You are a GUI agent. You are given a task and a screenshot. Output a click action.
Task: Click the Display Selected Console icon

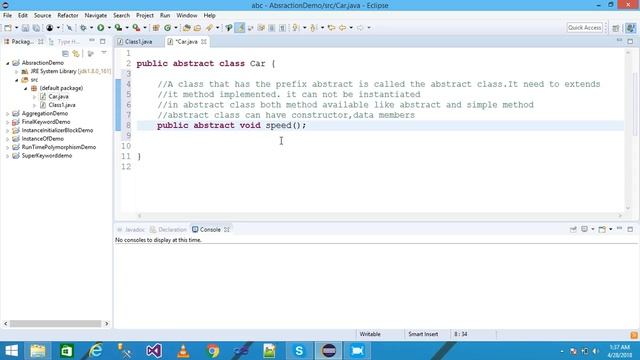tap(584, 229)
